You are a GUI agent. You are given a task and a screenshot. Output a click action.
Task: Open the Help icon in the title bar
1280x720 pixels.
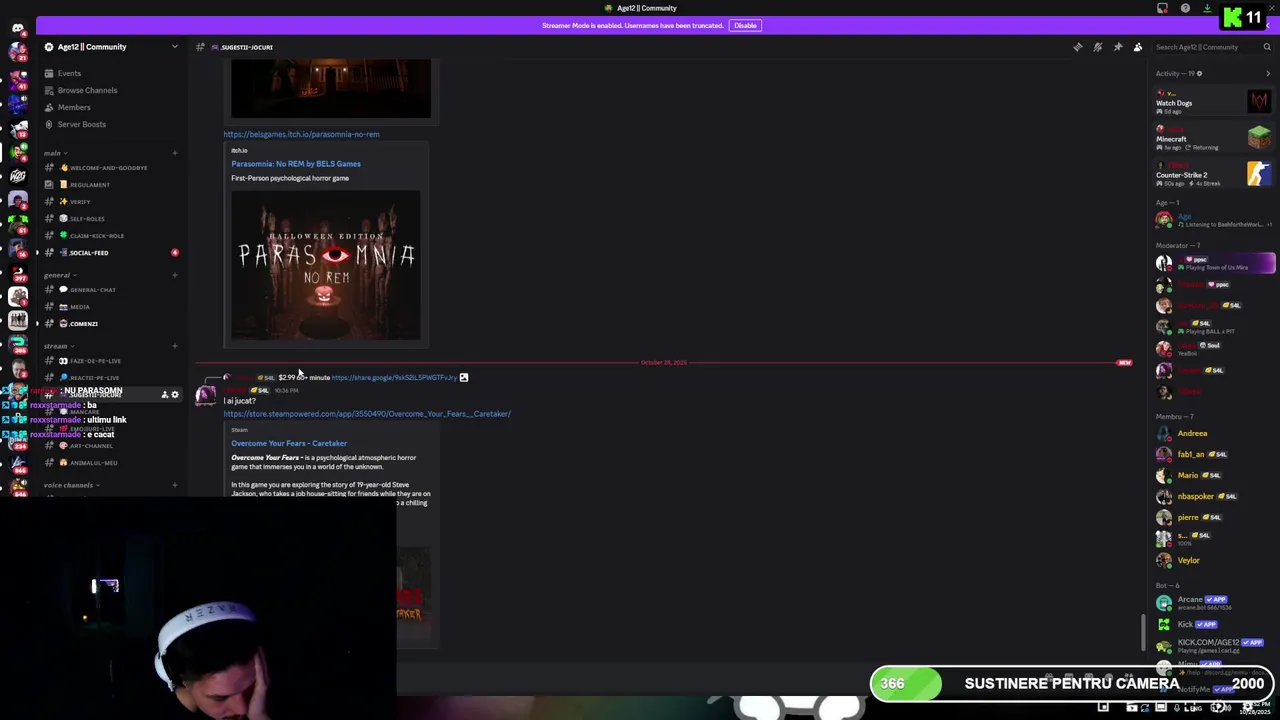click(x=1185, y=8)
